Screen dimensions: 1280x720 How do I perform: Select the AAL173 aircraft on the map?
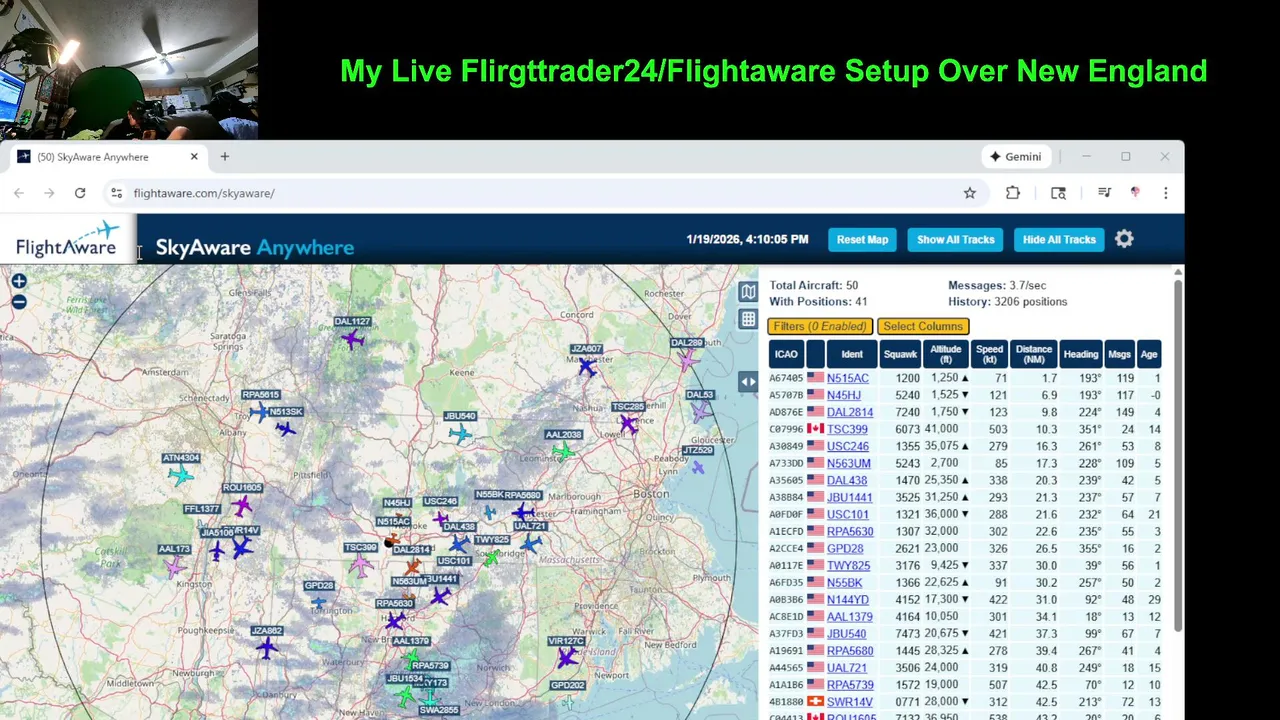point(174,566)
